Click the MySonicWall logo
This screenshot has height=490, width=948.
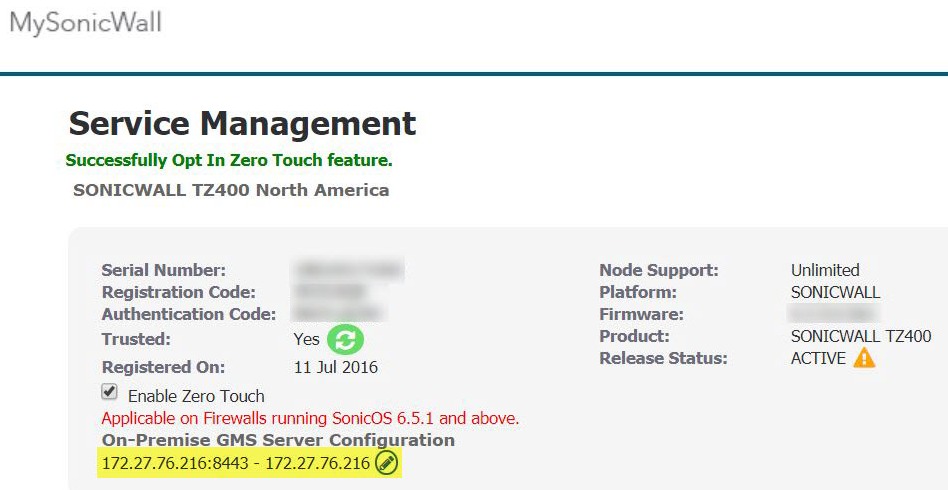85,23
